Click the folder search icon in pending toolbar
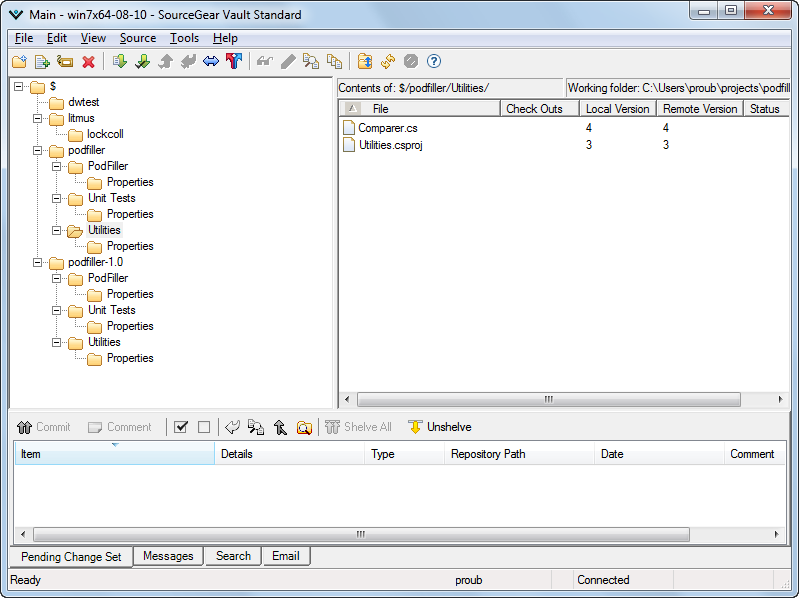799x598 pixels. (x=304, y=427)
